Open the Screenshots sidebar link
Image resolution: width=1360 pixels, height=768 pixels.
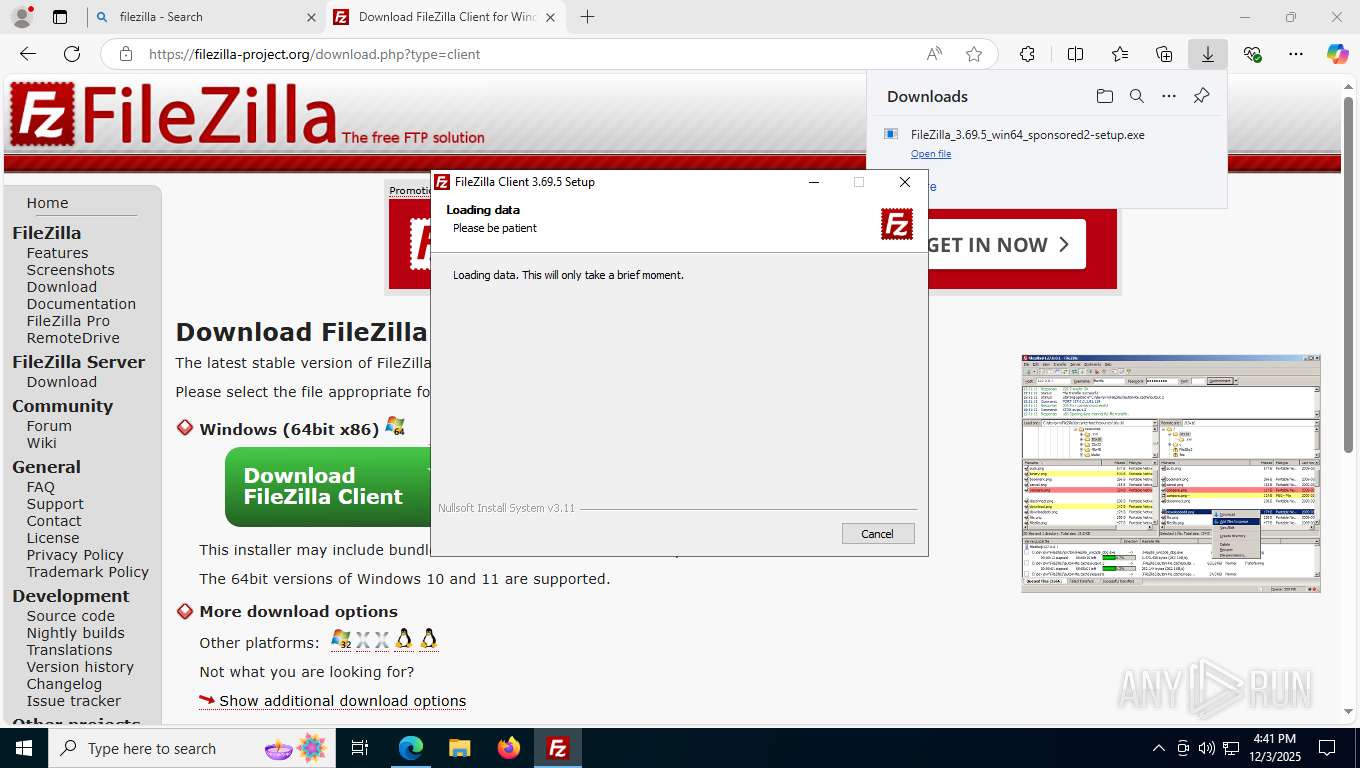pos(70,270)
